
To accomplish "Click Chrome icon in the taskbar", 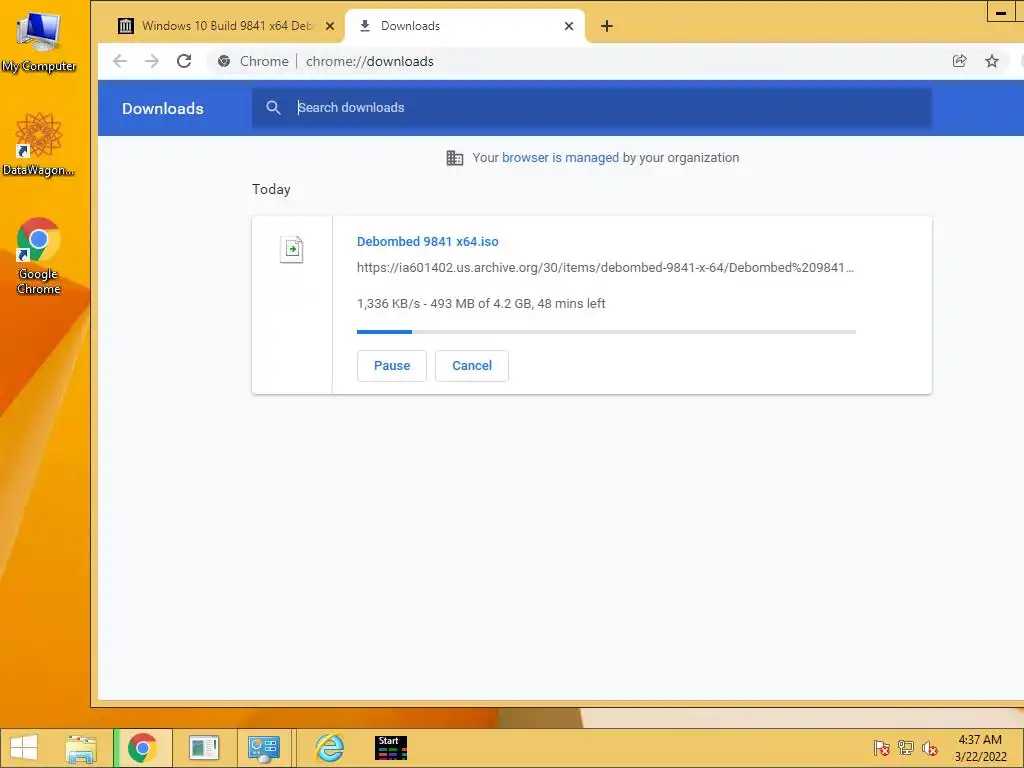I will [x=142, y=748].
